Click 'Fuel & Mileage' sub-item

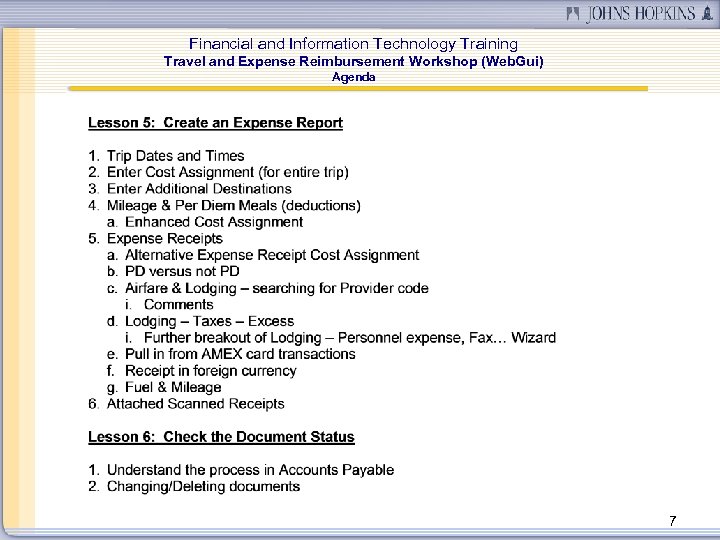coord(173,388)
